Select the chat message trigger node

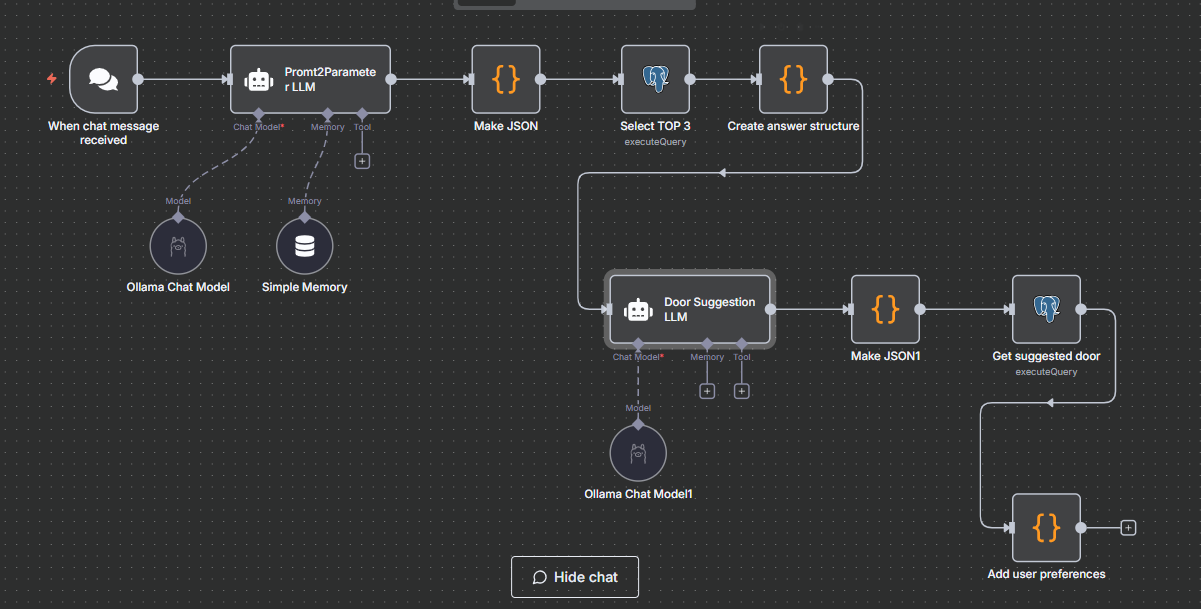pos(103,79)
